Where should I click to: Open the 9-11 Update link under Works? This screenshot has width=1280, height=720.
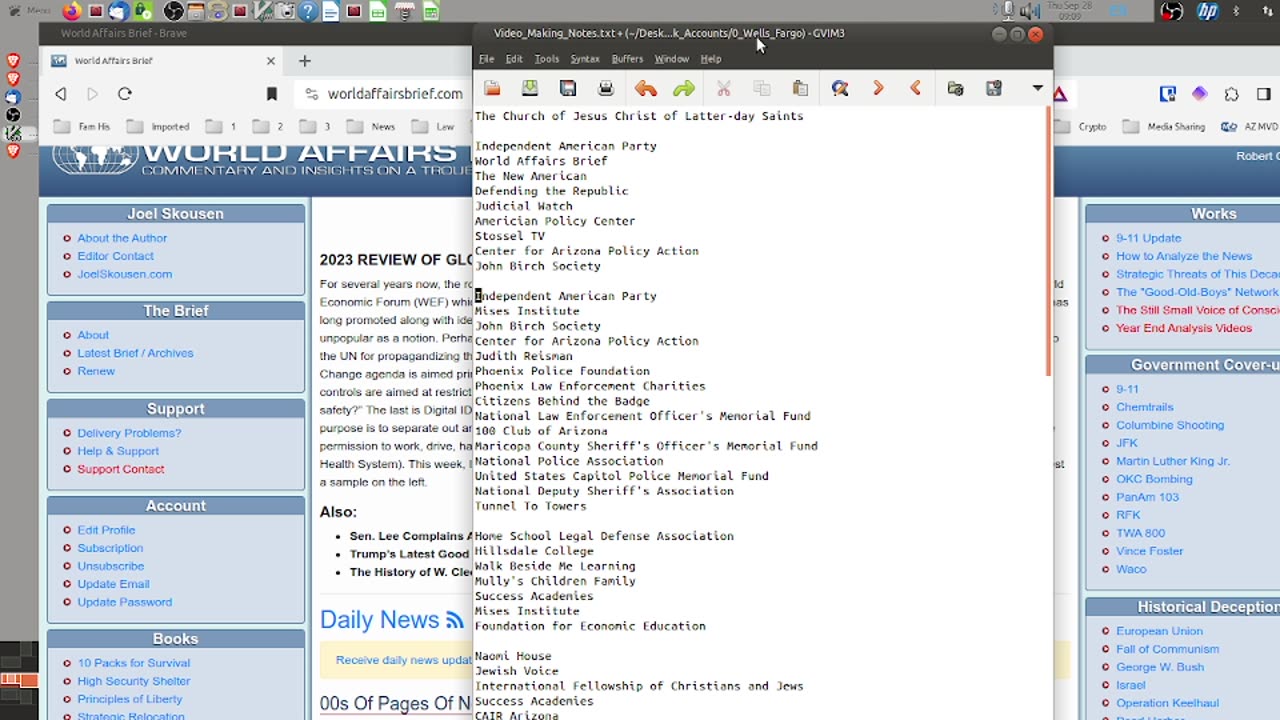[1148, 238]
